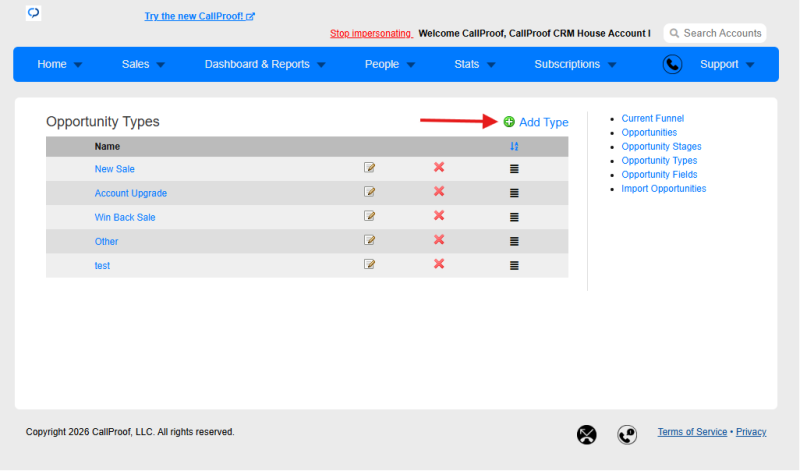The width and height of the screenshot is (800, 471).
Task: Edit the New Sale opportunity type
Action: pos(369,167)
